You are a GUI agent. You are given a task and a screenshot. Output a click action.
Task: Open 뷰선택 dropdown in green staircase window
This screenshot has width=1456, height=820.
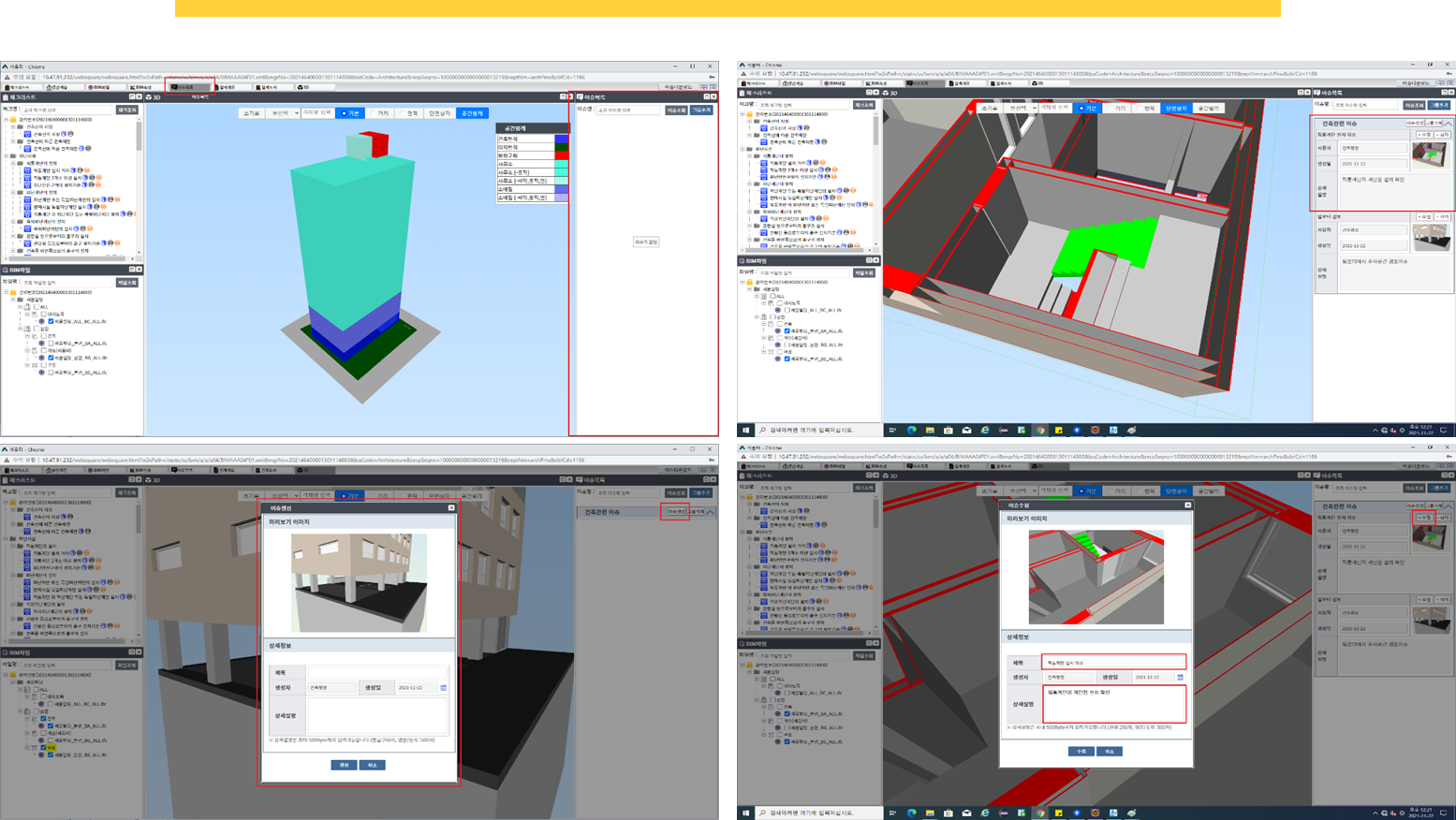tap(1021, 109)
